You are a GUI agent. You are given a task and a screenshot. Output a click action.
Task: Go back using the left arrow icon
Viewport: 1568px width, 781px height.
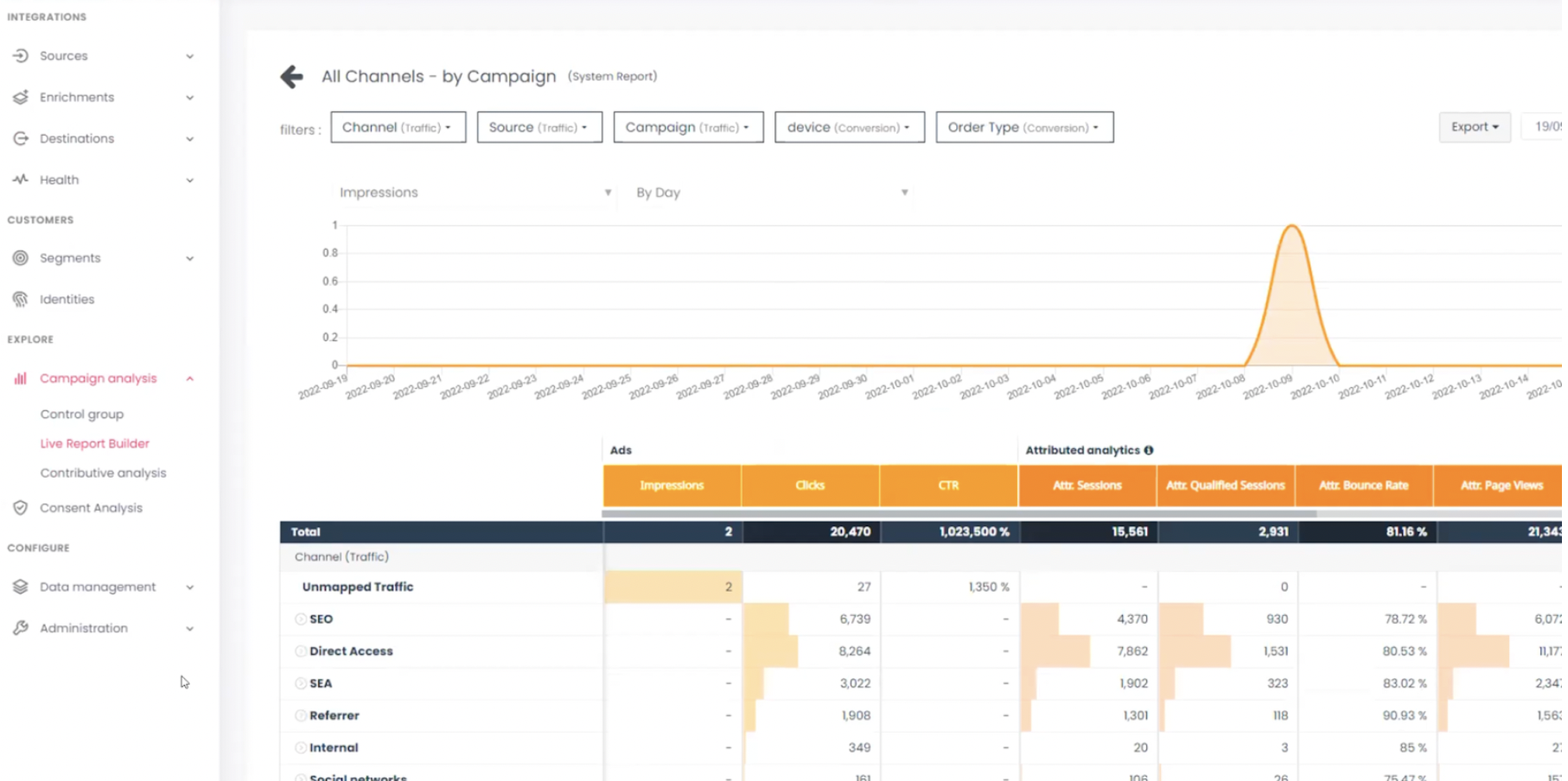[291, 77]
